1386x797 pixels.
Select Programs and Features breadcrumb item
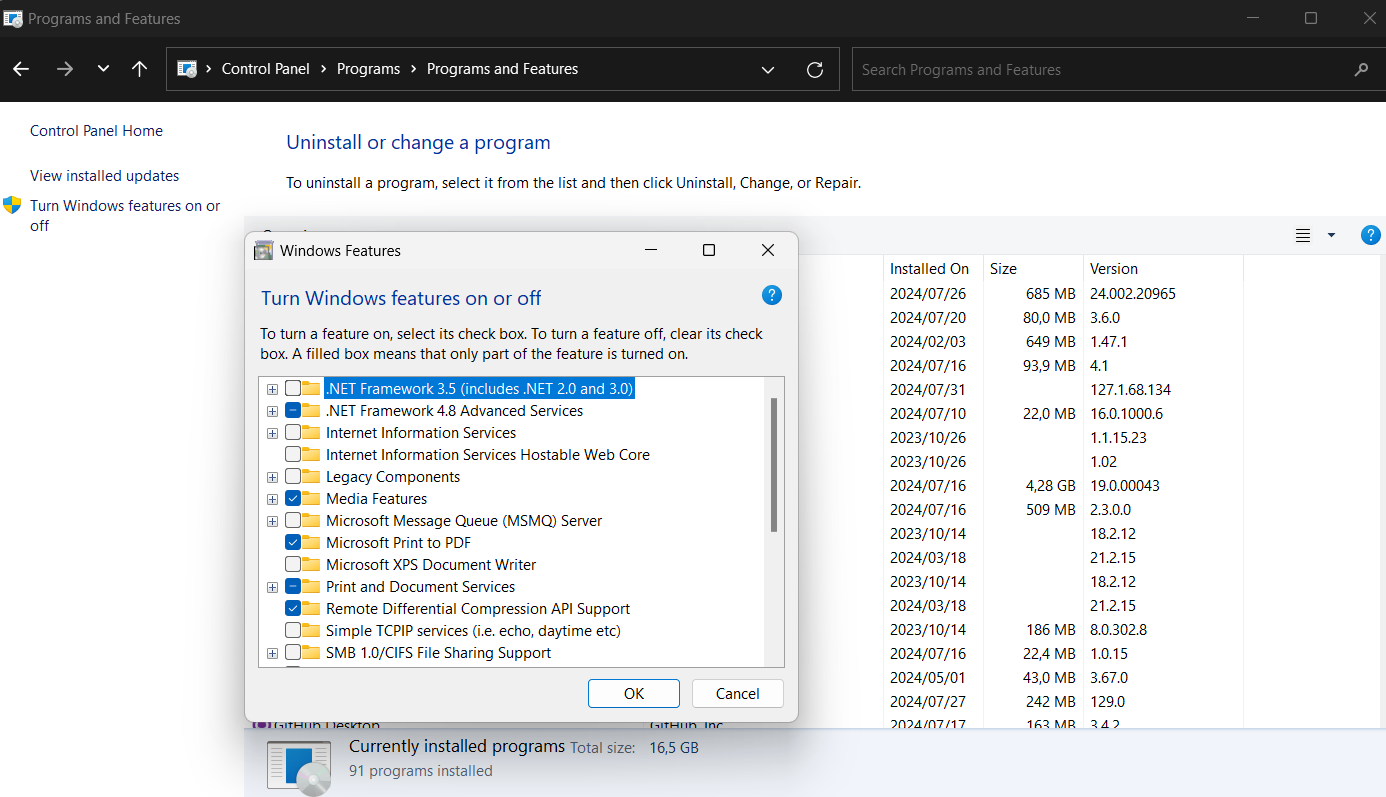502,69
